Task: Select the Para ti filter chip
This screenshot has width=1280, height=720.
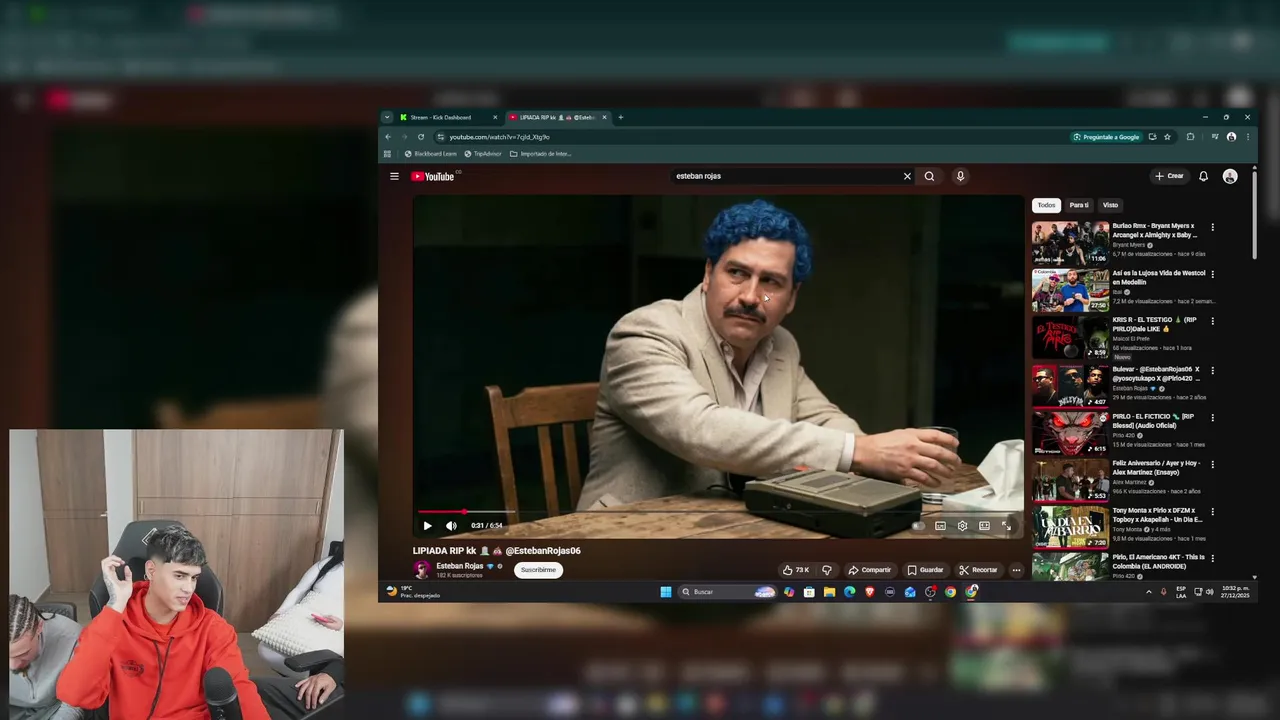Action: 1079,205
